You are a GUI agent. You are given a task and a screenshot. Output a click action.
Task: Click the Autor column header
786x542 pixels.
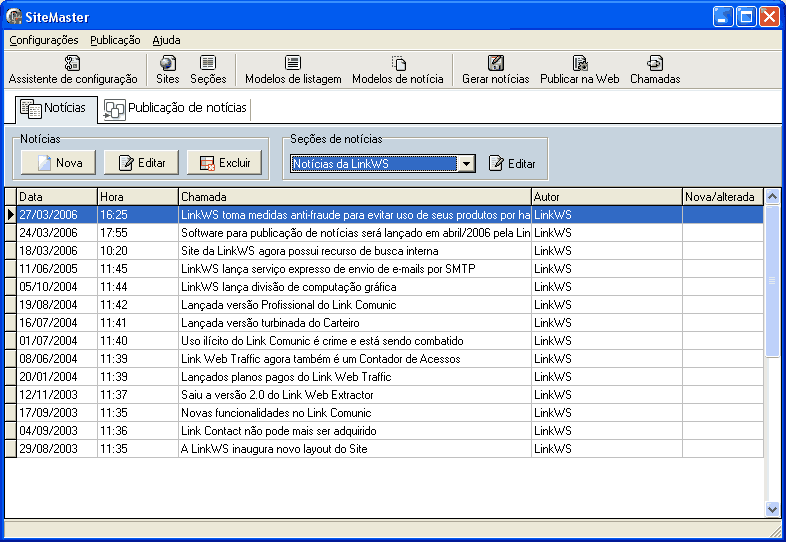pyautogui.click(x=607, y=197)
